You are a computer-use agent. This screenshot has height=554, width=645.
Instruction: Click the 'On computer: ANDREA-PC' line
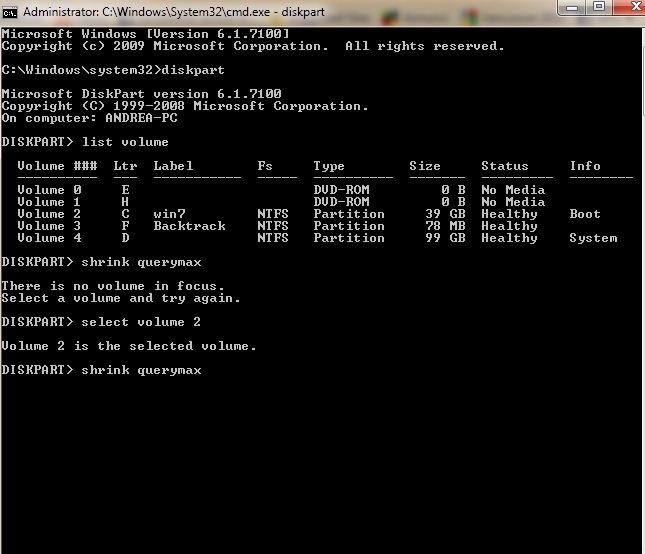click(x=89, y=118)
